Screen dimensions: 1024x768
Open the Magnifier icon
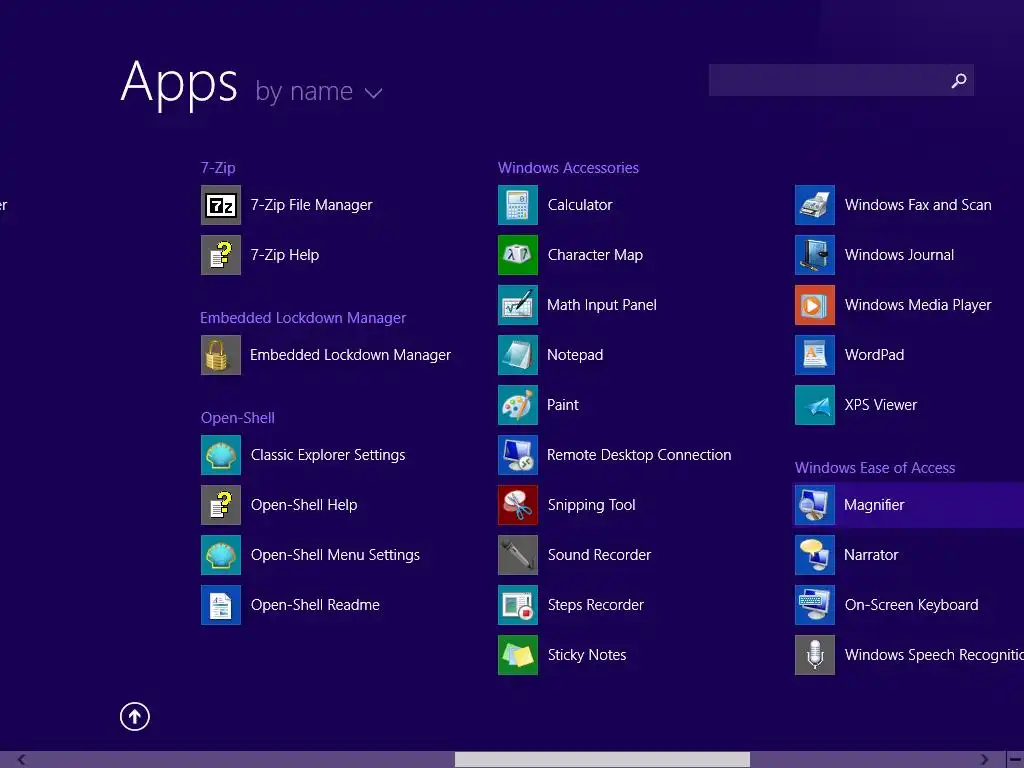[815, 505]
